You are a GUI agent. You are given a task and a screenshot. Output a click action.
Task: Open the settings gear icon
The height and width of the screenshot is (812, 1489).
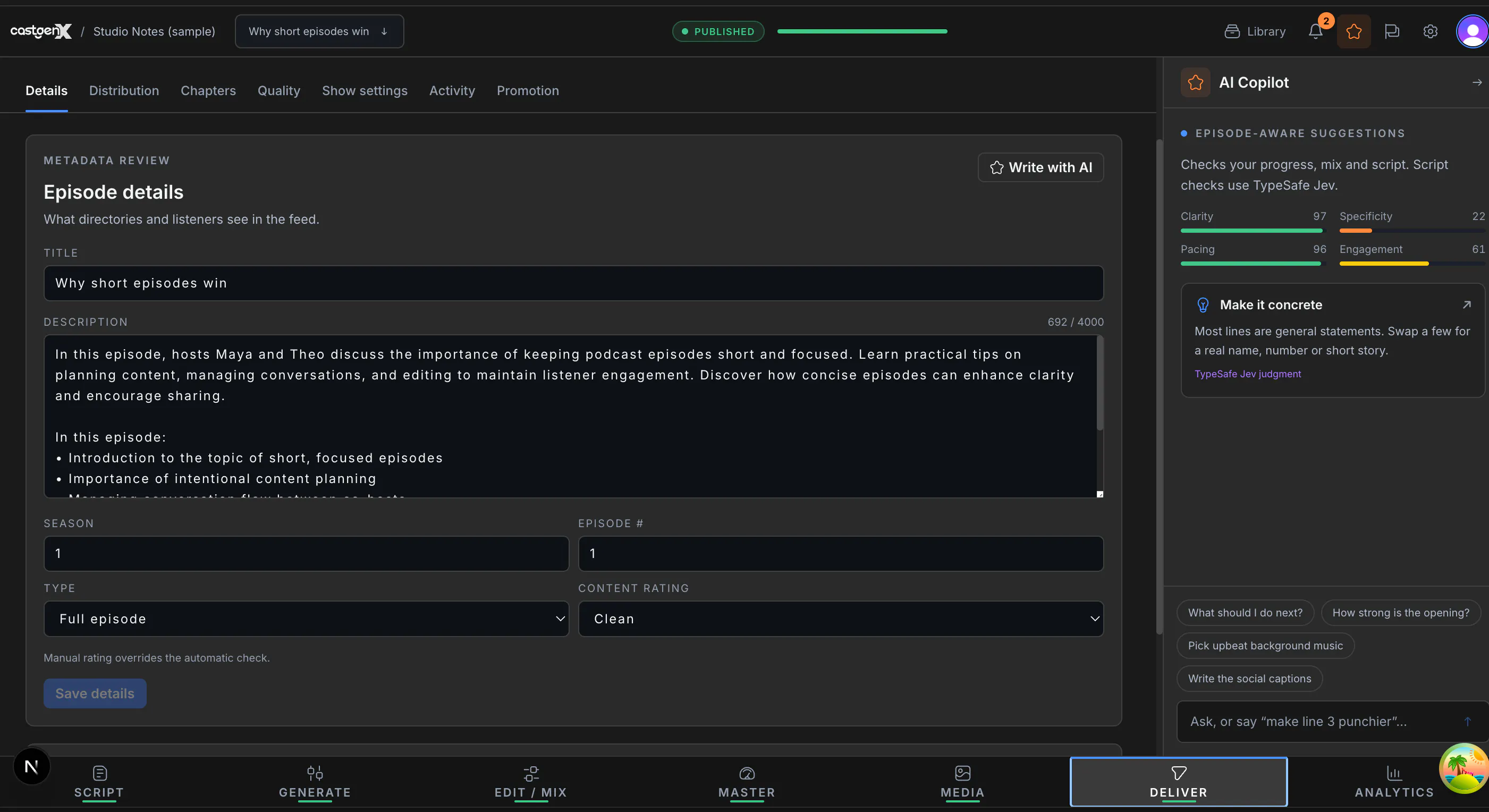pyautogui.click(x=1430, y=31)
